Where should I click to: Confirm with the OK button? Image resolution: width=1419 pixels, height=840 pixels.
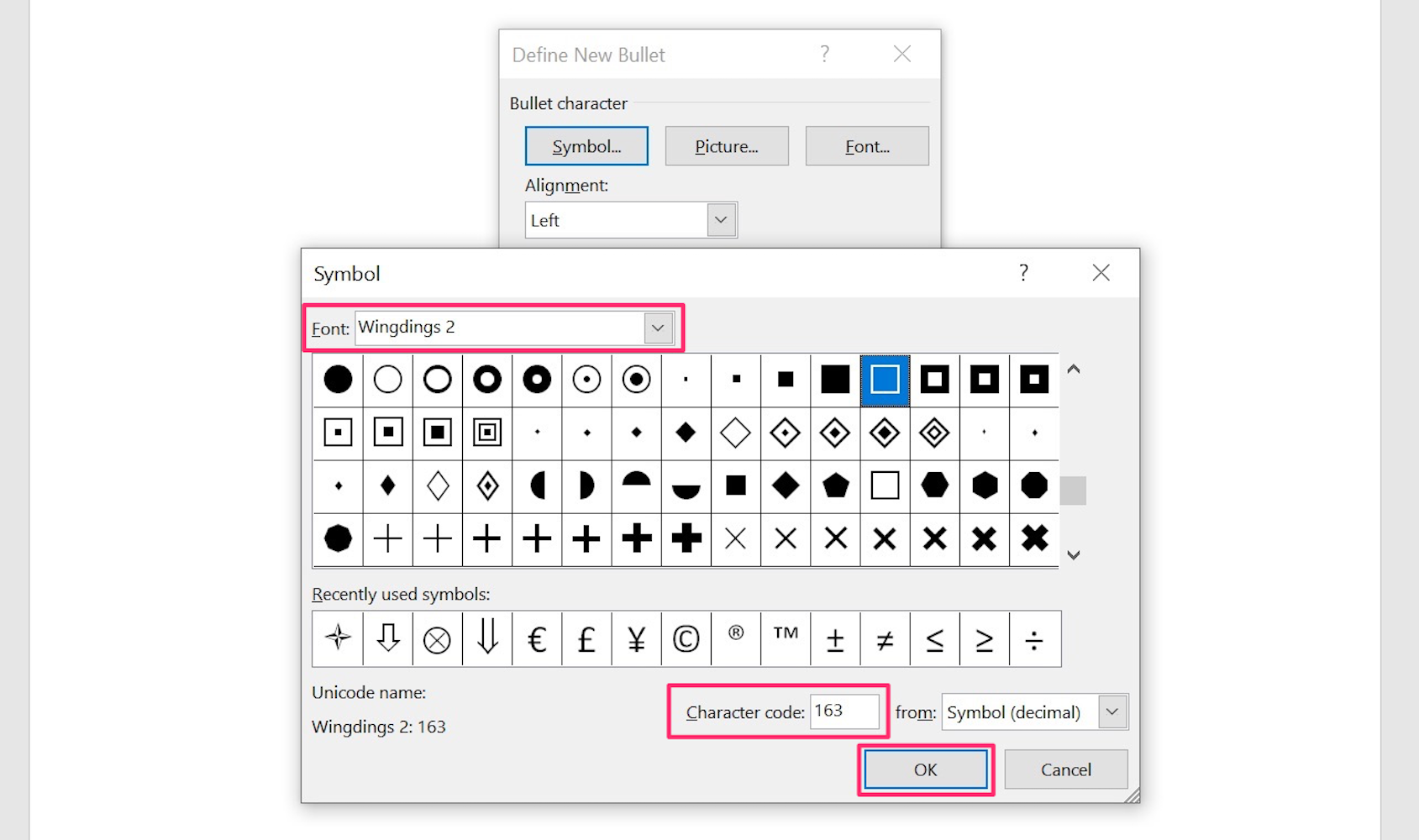926,769
